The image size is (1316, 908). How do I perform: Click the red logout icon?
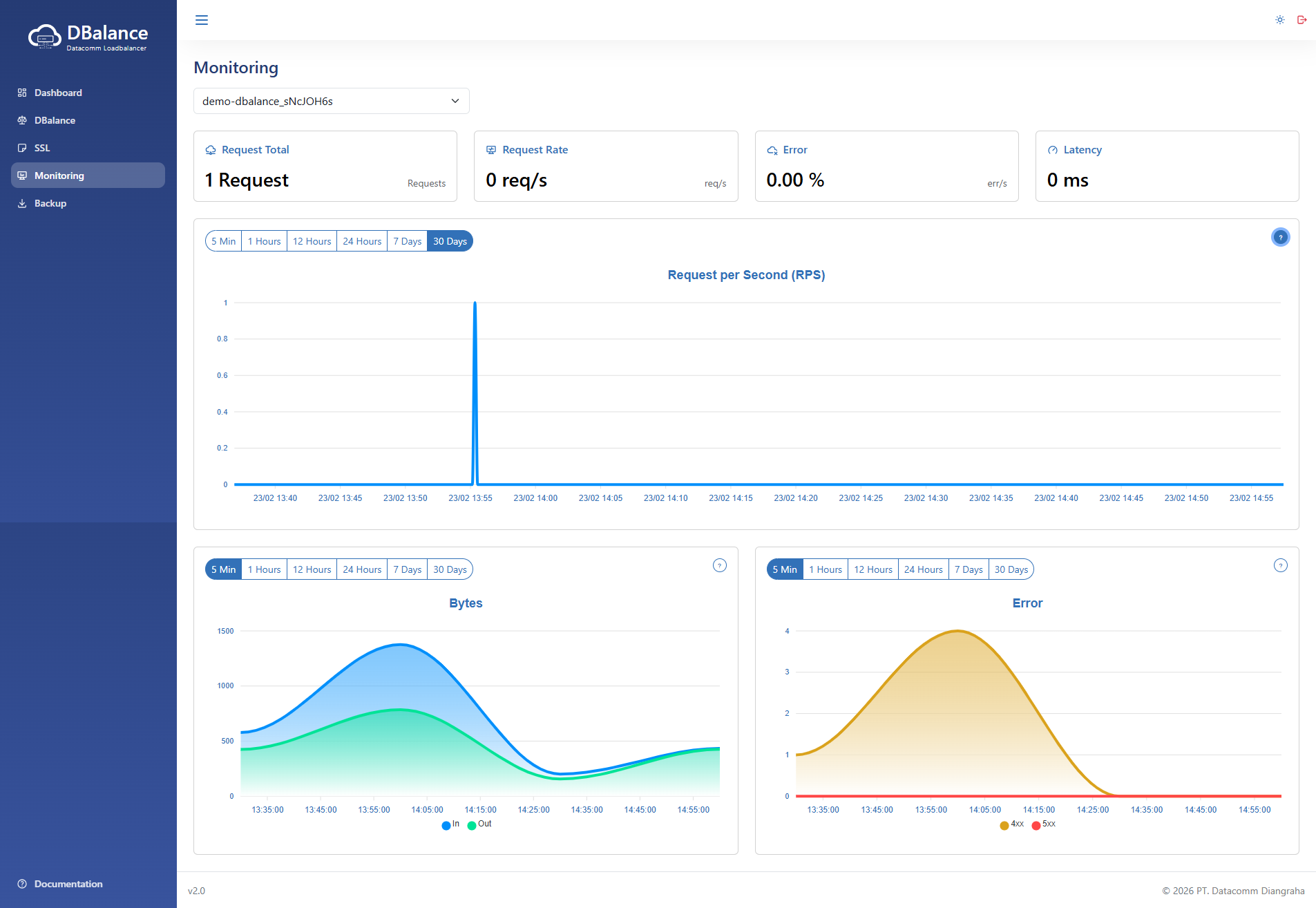point(1301,20)
